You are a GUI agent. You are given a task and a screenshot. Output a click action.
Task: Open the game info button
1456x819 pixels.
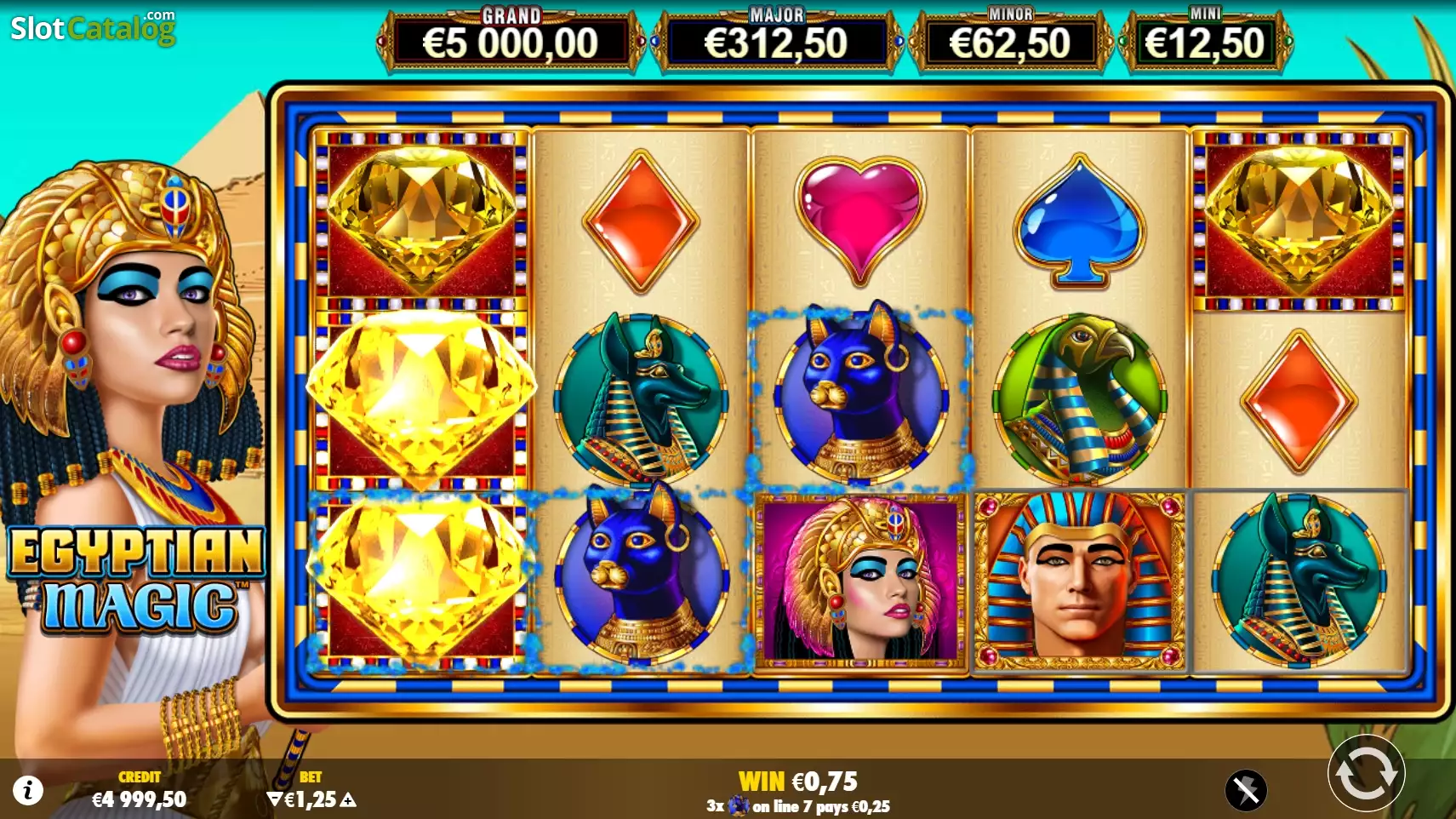coord(28,790)
